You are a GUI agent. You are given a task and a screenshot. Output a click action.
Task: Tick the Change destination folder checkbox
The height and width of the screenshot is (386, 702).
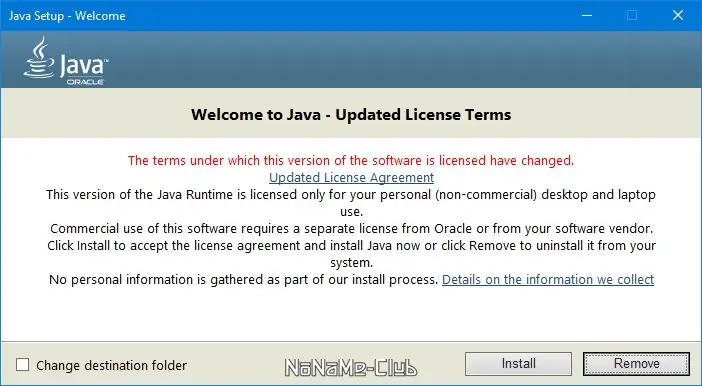click(x=22, y=365)
